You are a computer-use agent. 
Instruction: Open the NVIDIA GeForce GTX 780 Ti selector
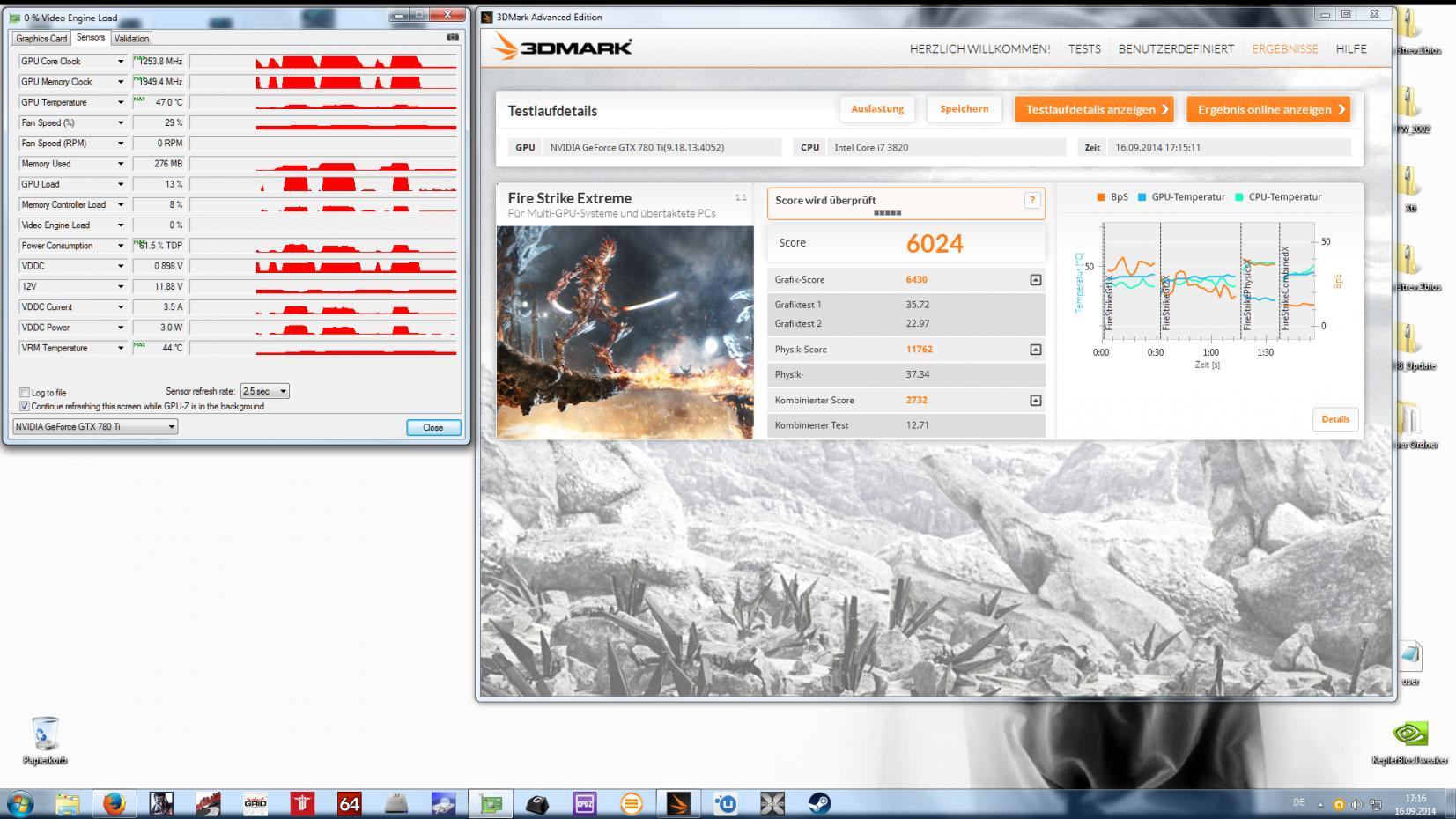pos(95,426)
